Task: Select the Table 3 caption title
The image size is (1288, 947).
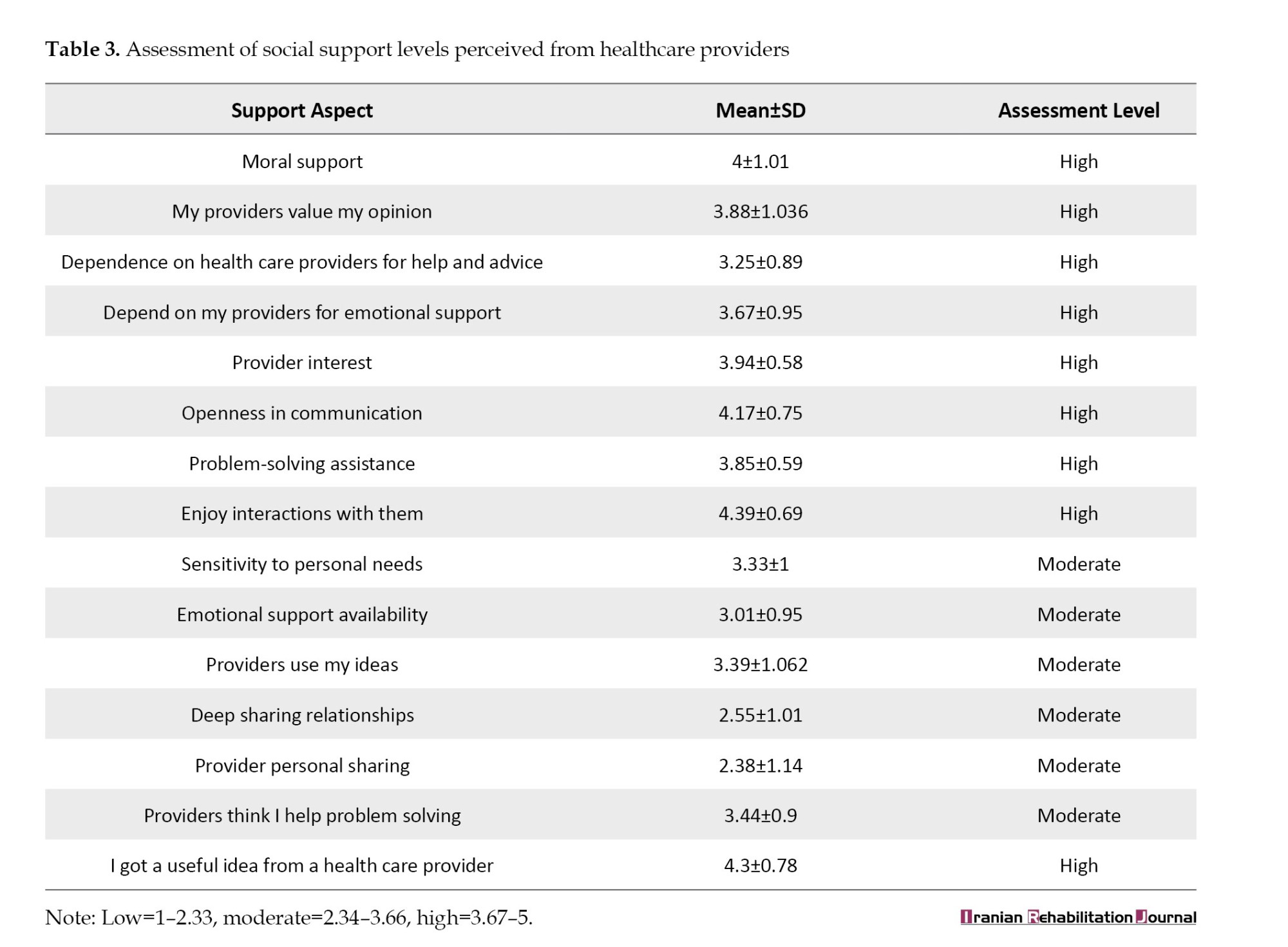Action: coord(417,49)
